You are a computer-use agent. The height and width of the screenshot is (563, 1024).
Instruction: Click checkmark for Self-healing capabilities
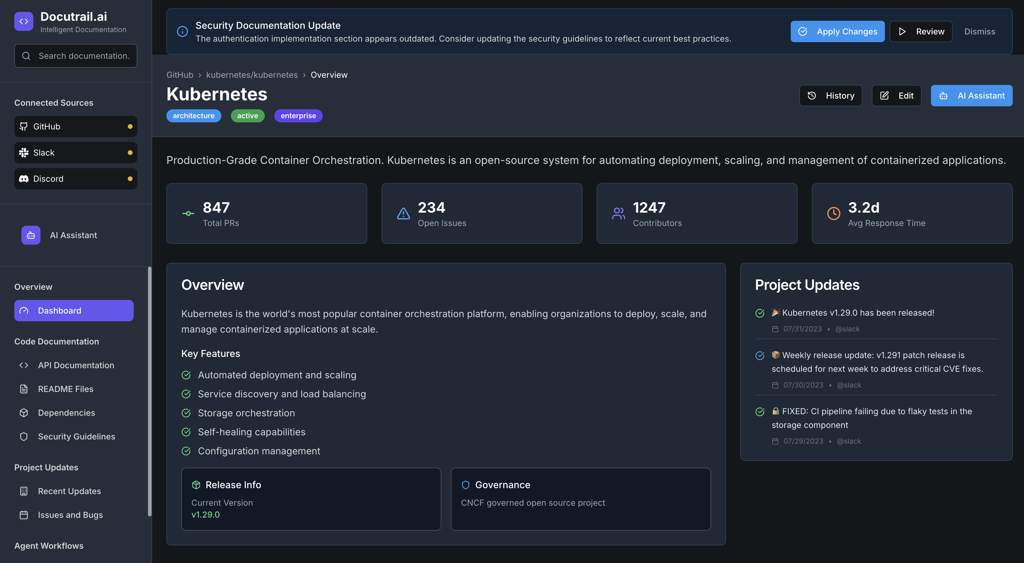(186, 432)
